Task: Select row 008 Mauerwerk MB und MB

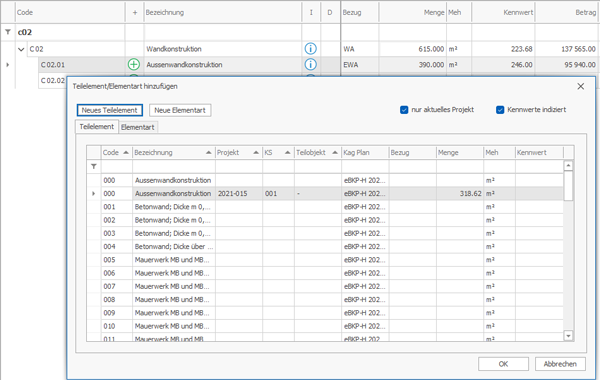Action: click(x=324, y=299)
